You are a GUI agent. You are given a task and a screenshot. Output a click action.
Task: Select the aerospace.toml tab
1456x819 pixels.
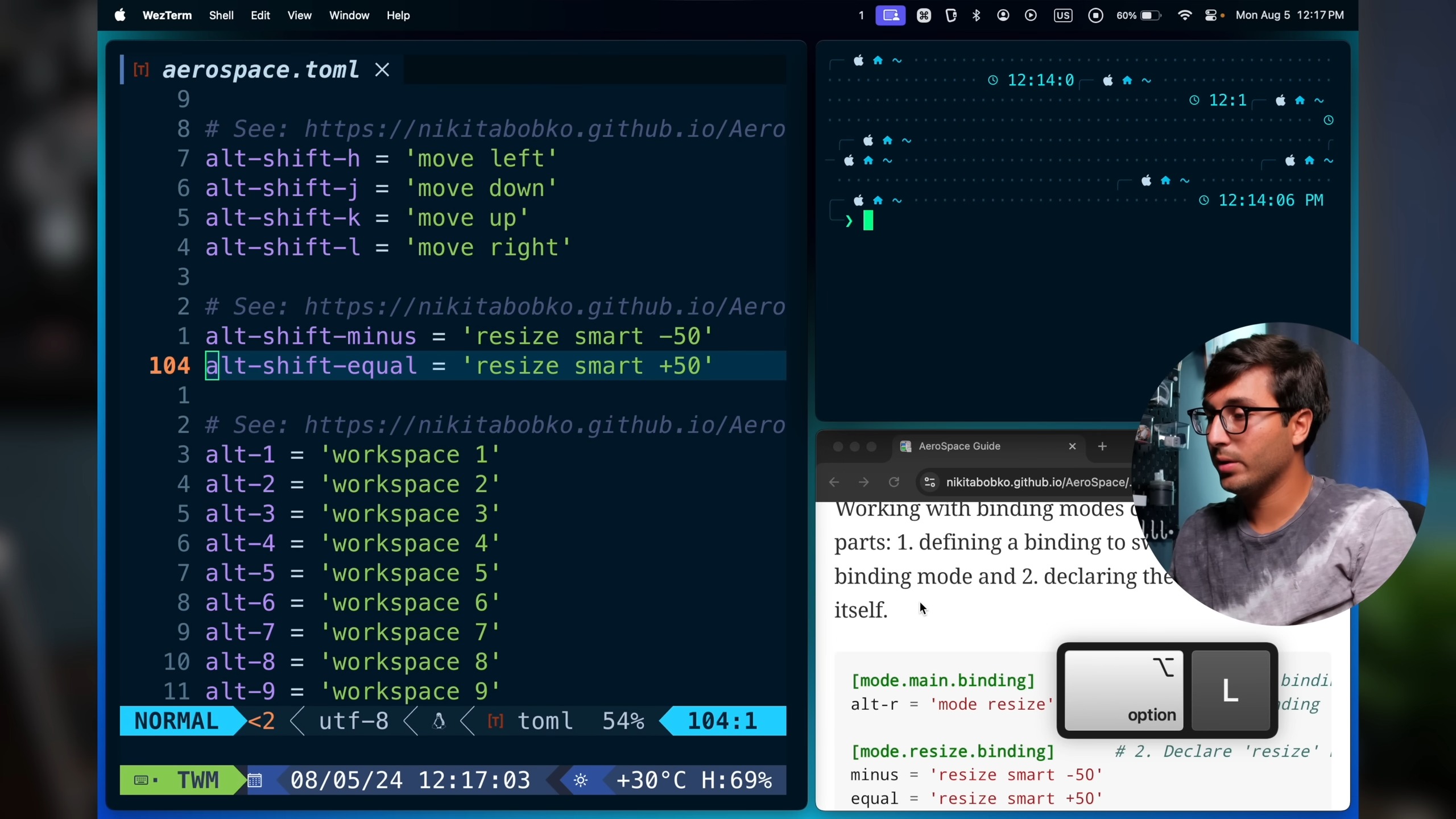point(260,70)
